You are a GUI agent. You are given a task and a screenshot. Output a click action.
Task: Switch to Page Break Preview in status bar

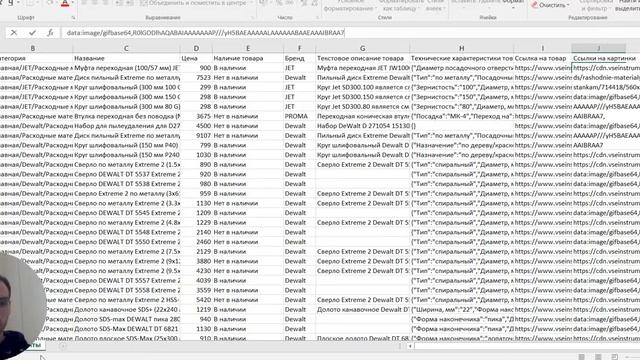pos(615,357)
